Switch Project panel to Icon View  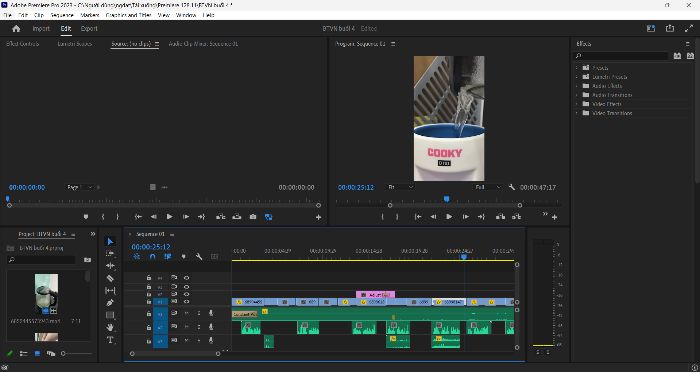click(x=38, y=354)
